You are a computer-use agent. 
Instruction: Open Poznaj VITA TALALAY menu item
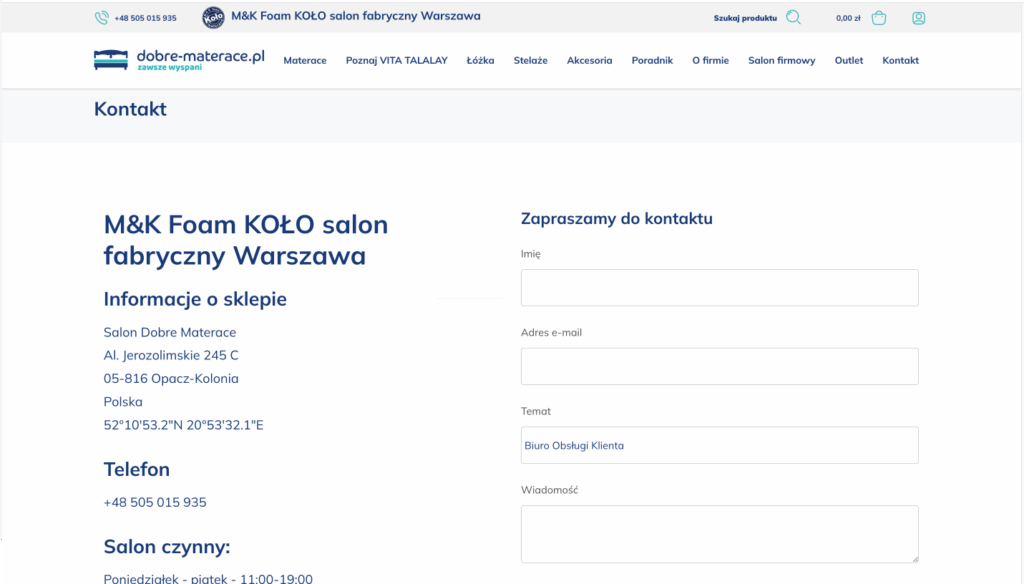coord(396,60)
